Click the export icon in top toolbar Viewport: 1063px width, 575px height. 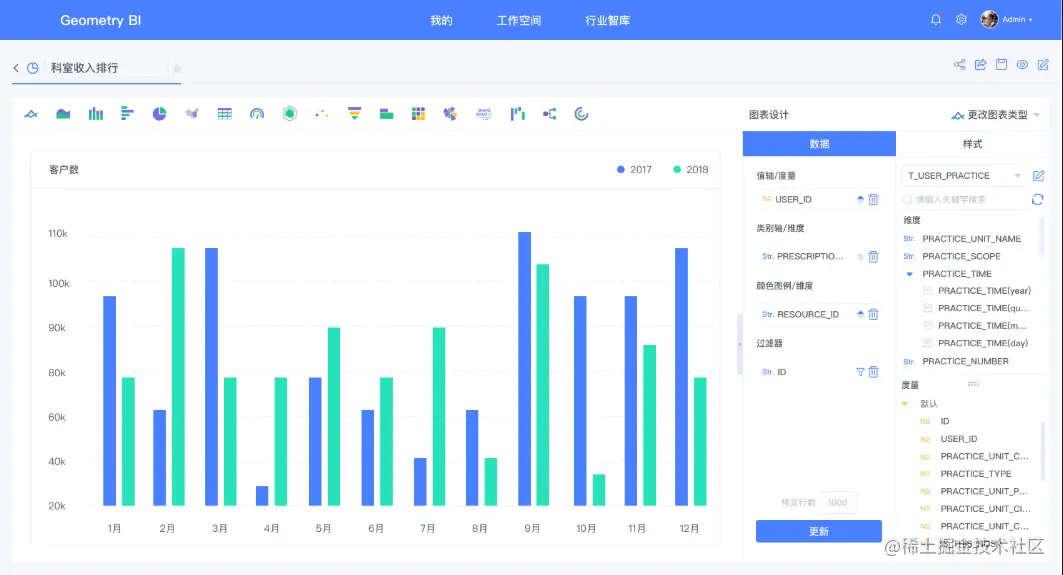click(x=980, y=64)
